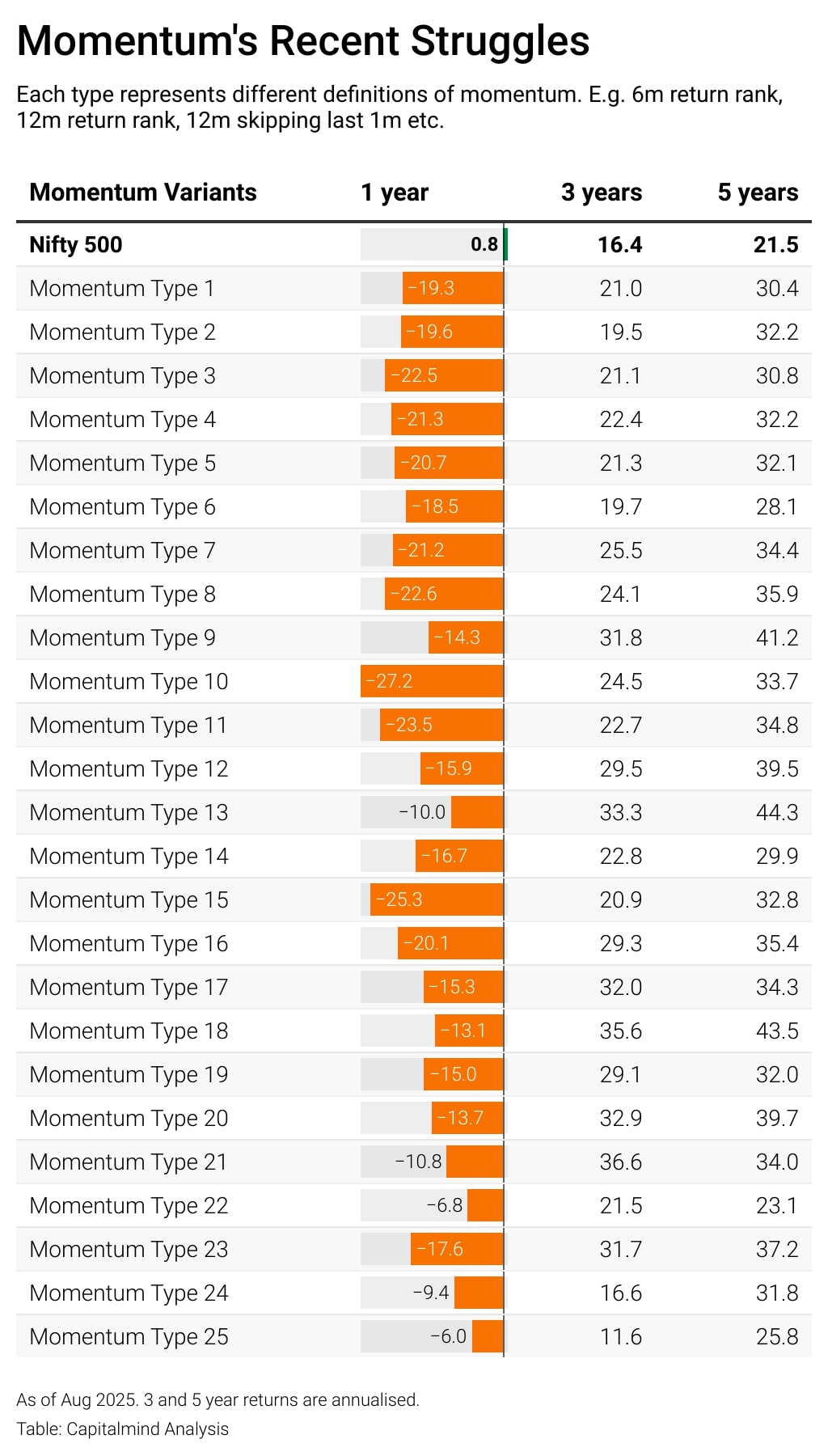
Task: Click the Table: Capitalmind Analysis credit text
Action: point(122,1429)
